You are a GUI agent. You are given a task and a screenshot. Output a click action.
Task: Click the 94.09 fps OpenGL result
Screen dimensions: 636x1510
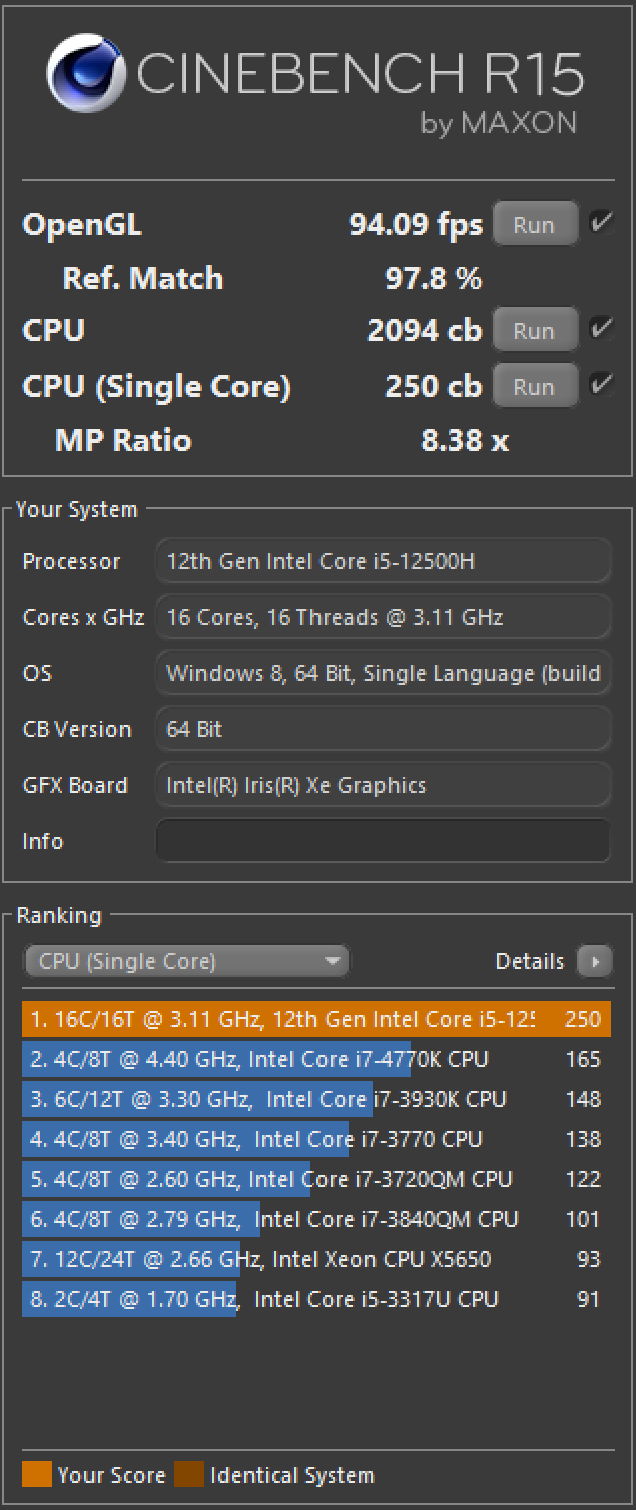[x=416, y=225]
